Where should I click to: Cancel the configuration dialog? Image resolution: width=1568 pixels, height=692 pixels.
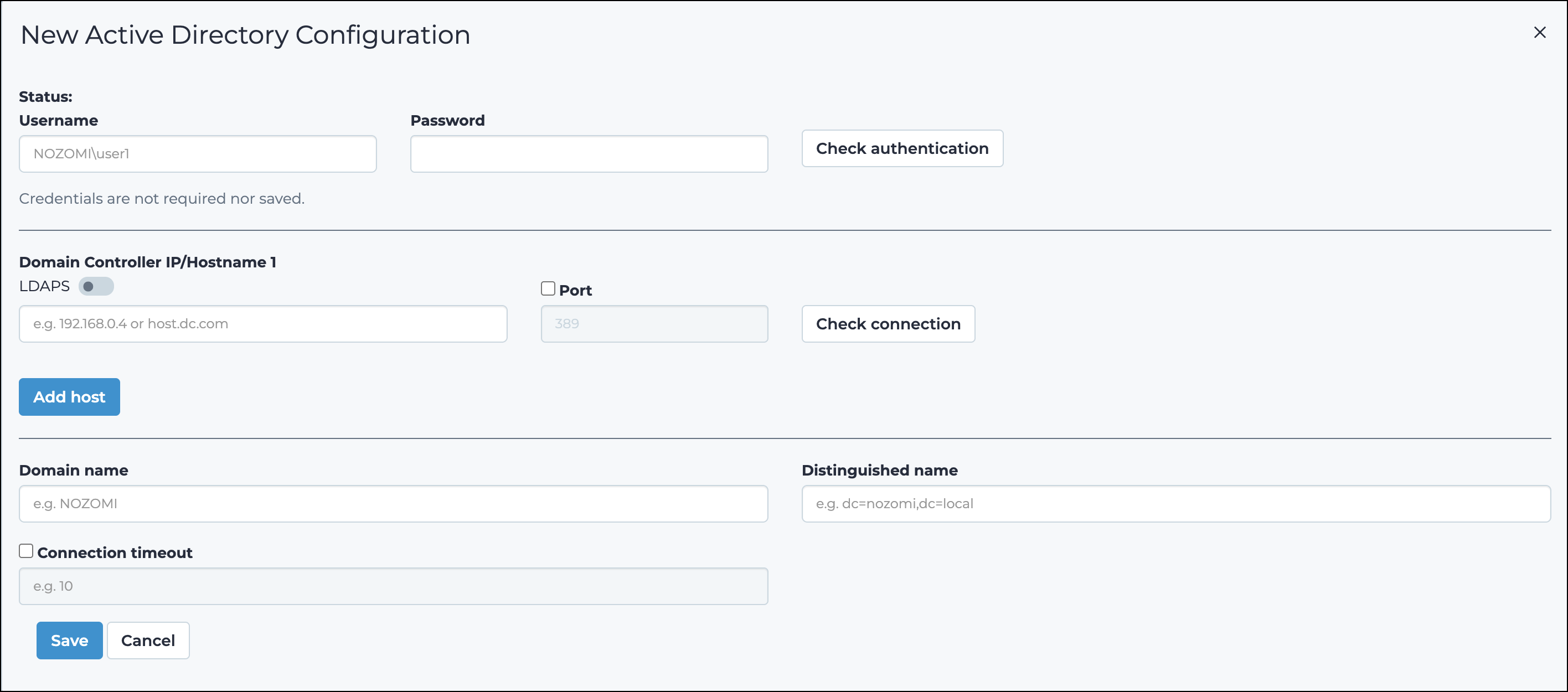[148, 641]
